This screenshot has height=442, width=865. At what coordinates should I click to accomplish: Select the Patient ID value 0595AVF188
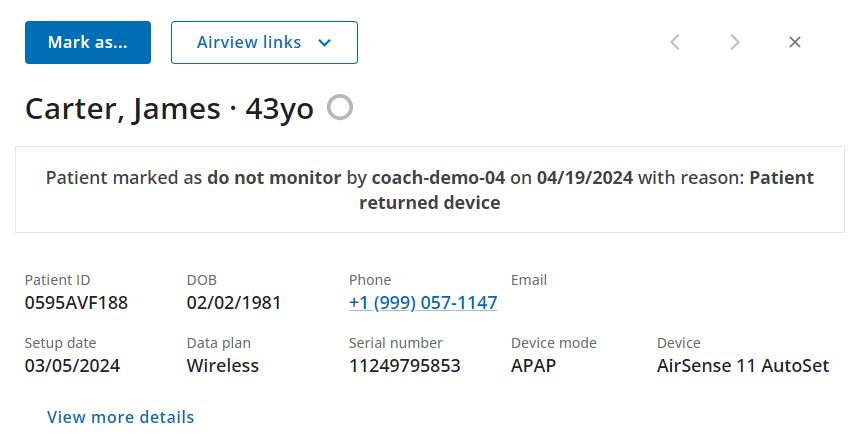[76, 303]
